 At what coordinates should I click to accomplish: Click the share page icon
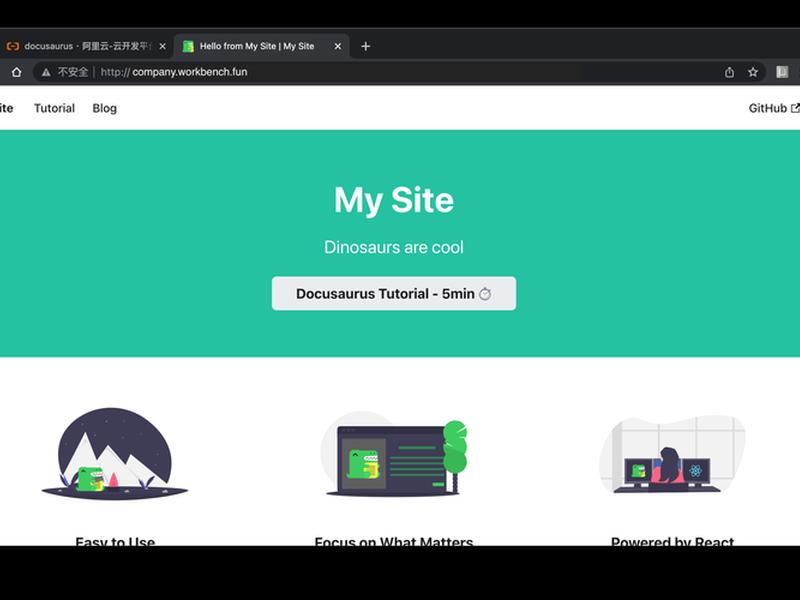(x=729, y=72)
